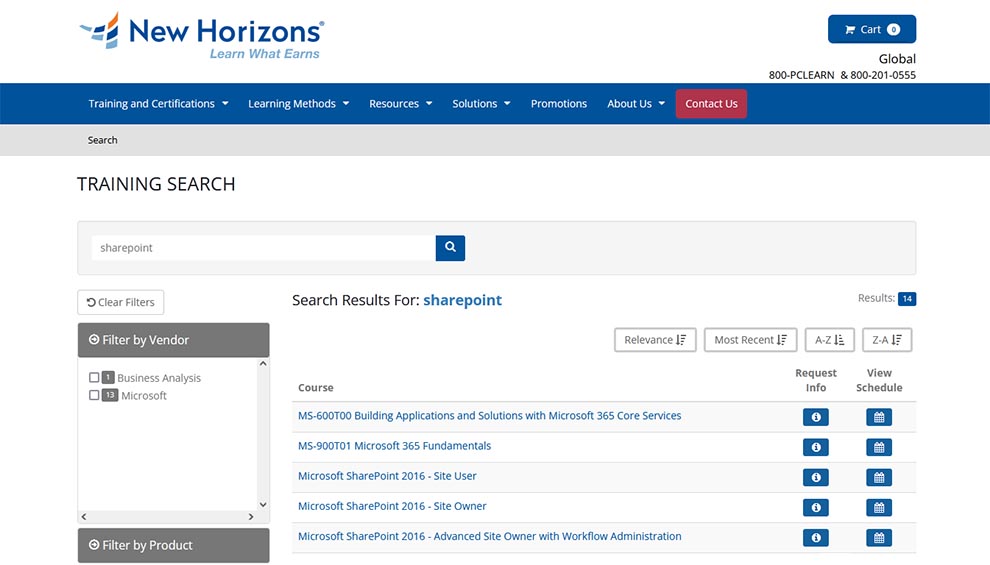Open About Us dropdown menu

[636, 104]
